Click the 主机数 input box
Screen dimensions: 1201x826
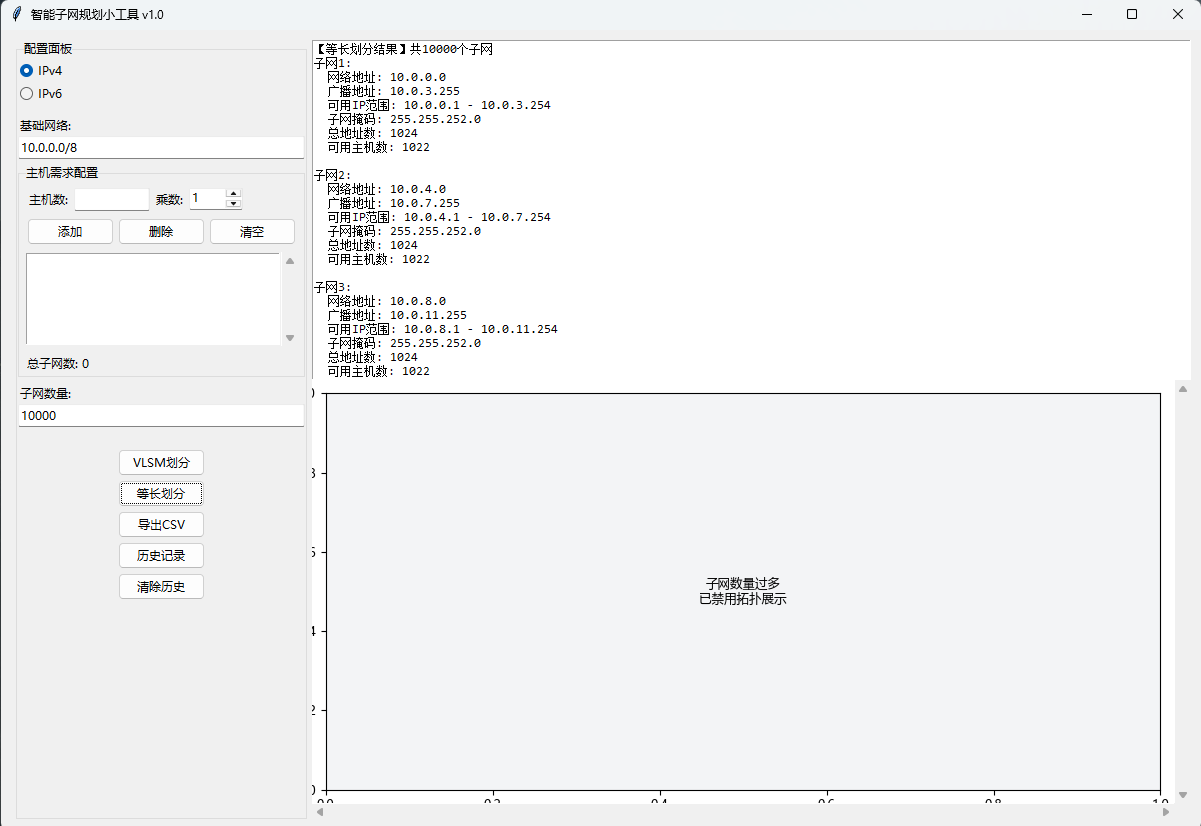pyautogui.click(x=111, y=199)
